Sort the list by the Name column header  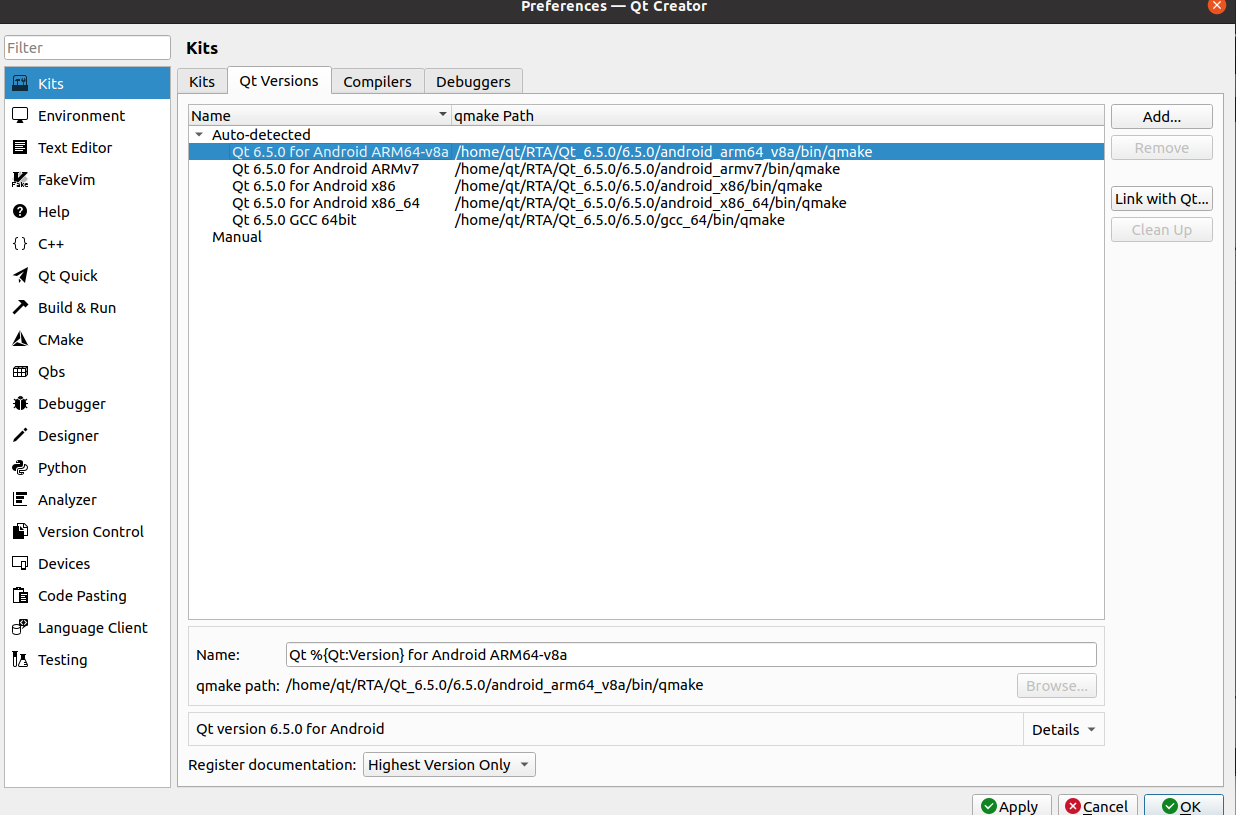coord(320,116)
